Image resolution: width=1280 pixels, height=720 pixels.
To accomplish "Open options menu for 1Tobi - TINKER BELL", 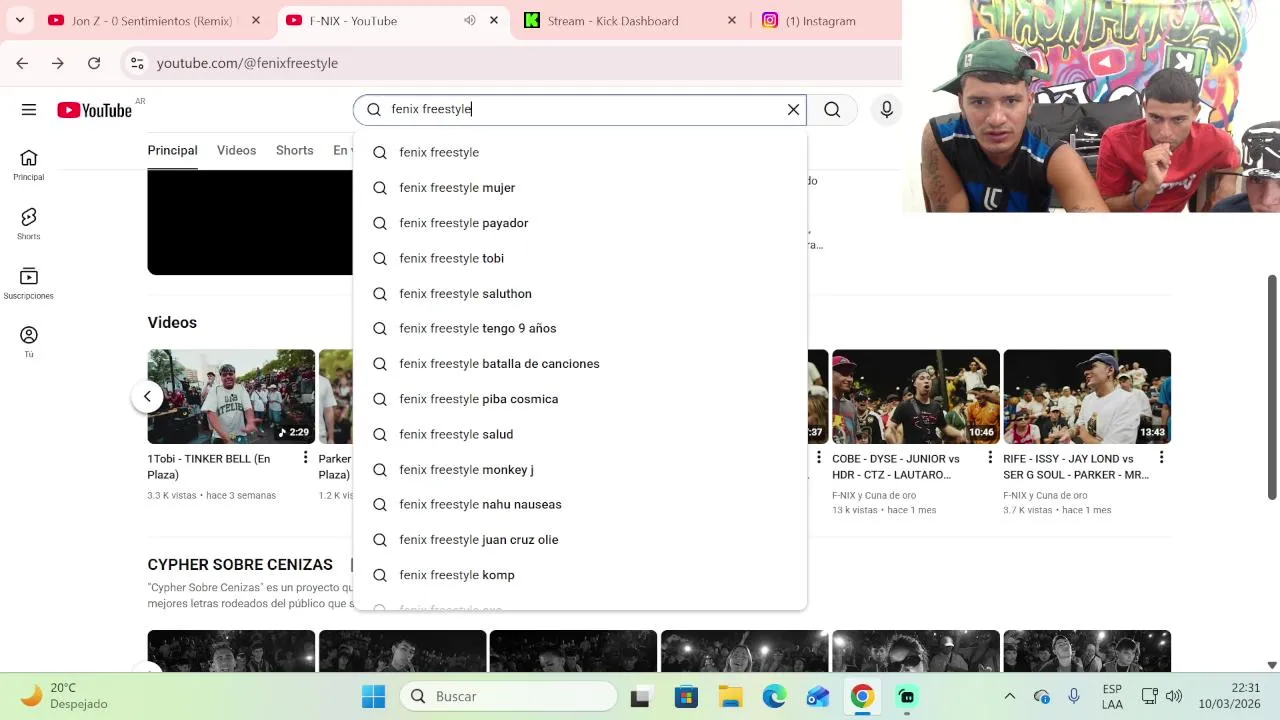I will pyautogui.click(x=305, y=458).
